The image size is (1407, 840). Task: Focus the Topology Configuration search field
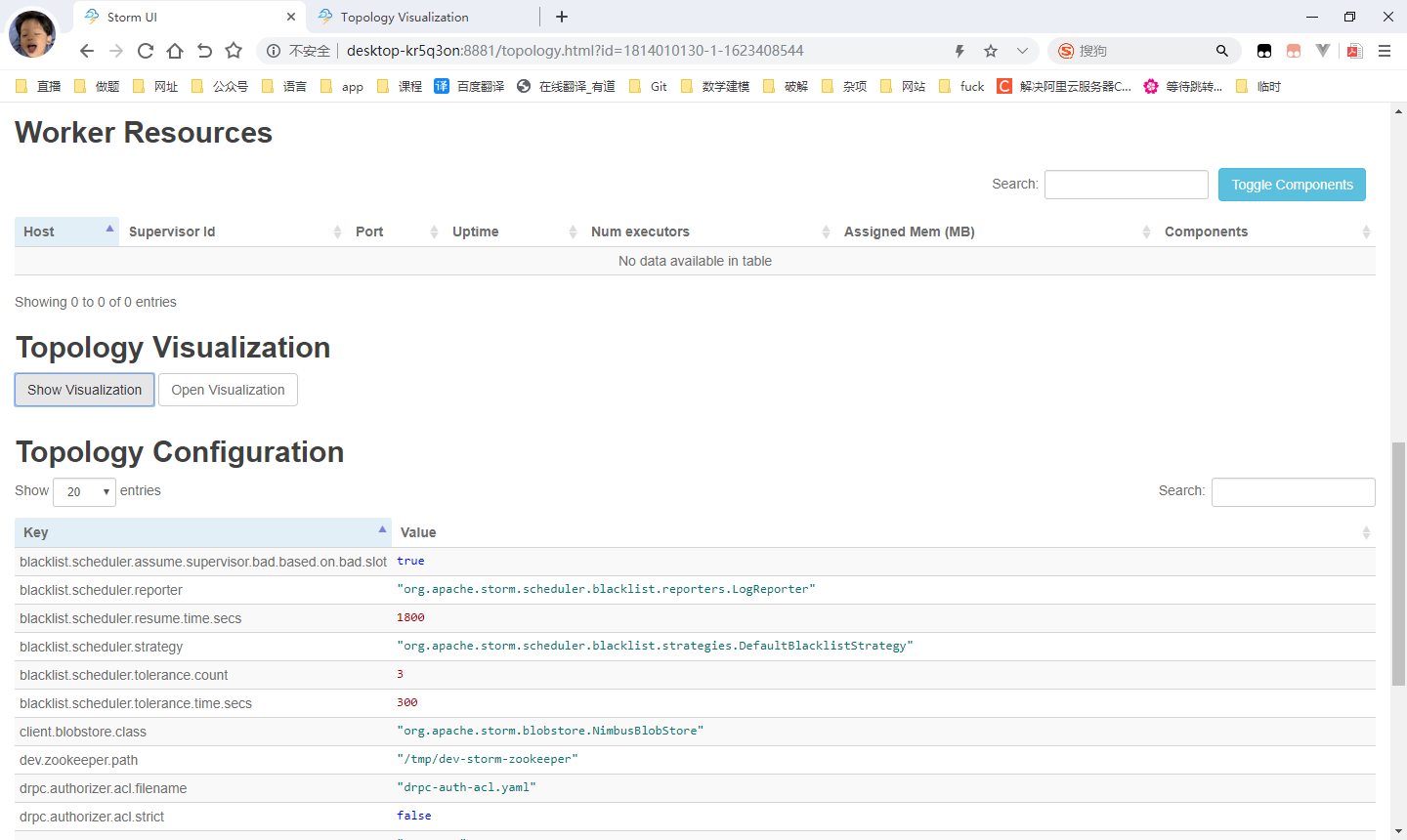1293,492
